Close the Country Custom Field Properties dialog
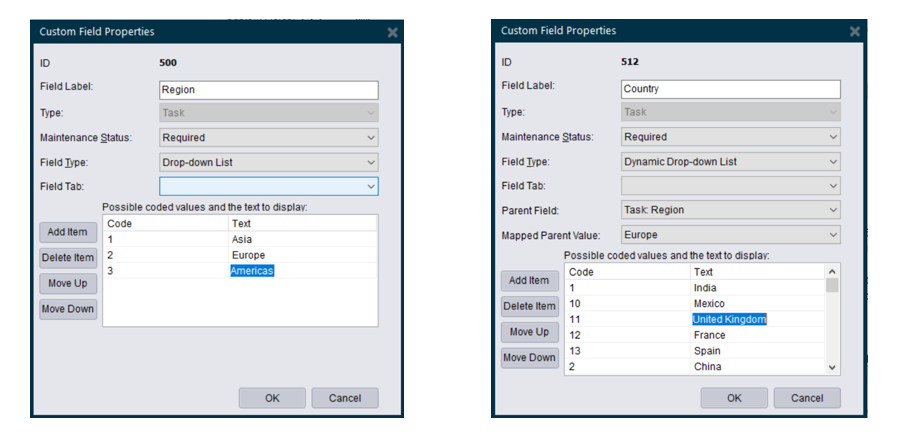 click(855, 31)
